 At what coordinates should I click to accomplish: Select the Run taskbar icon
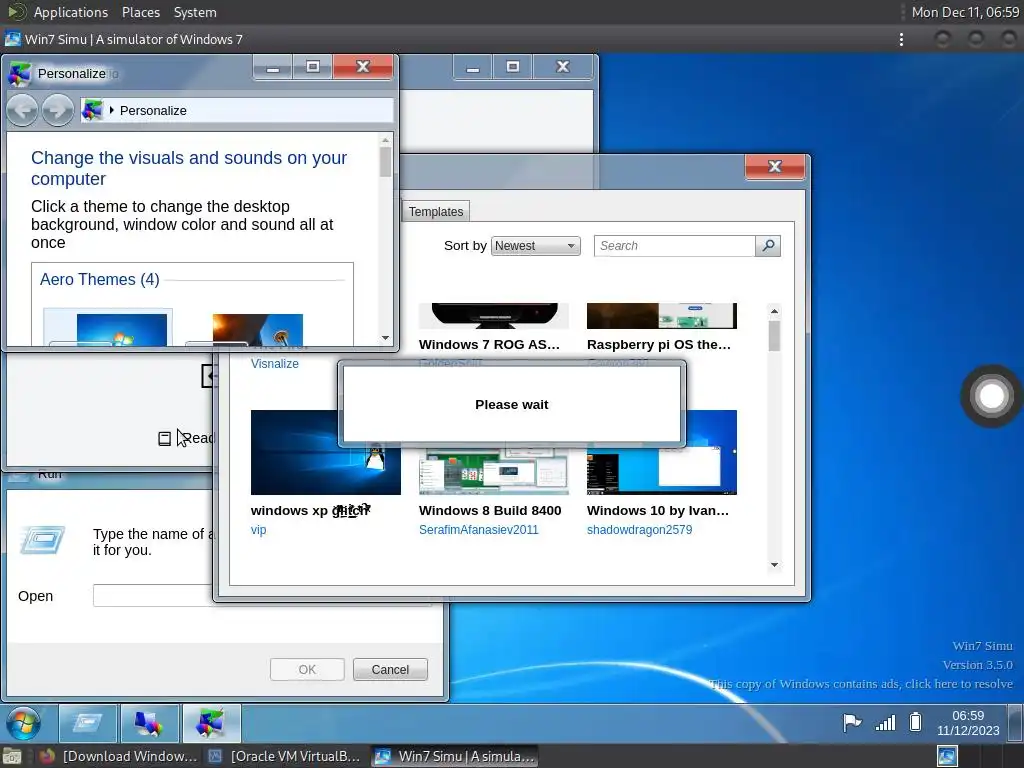point(88,724)
